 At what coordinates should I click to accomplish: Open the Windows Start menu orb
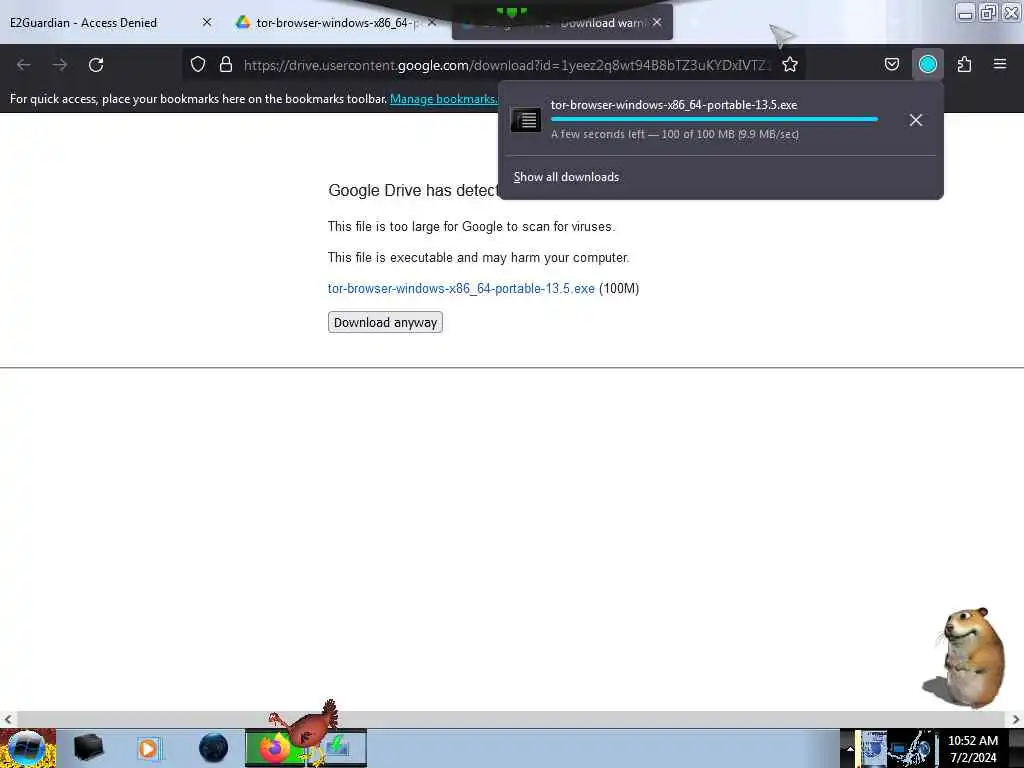(26, 748)
